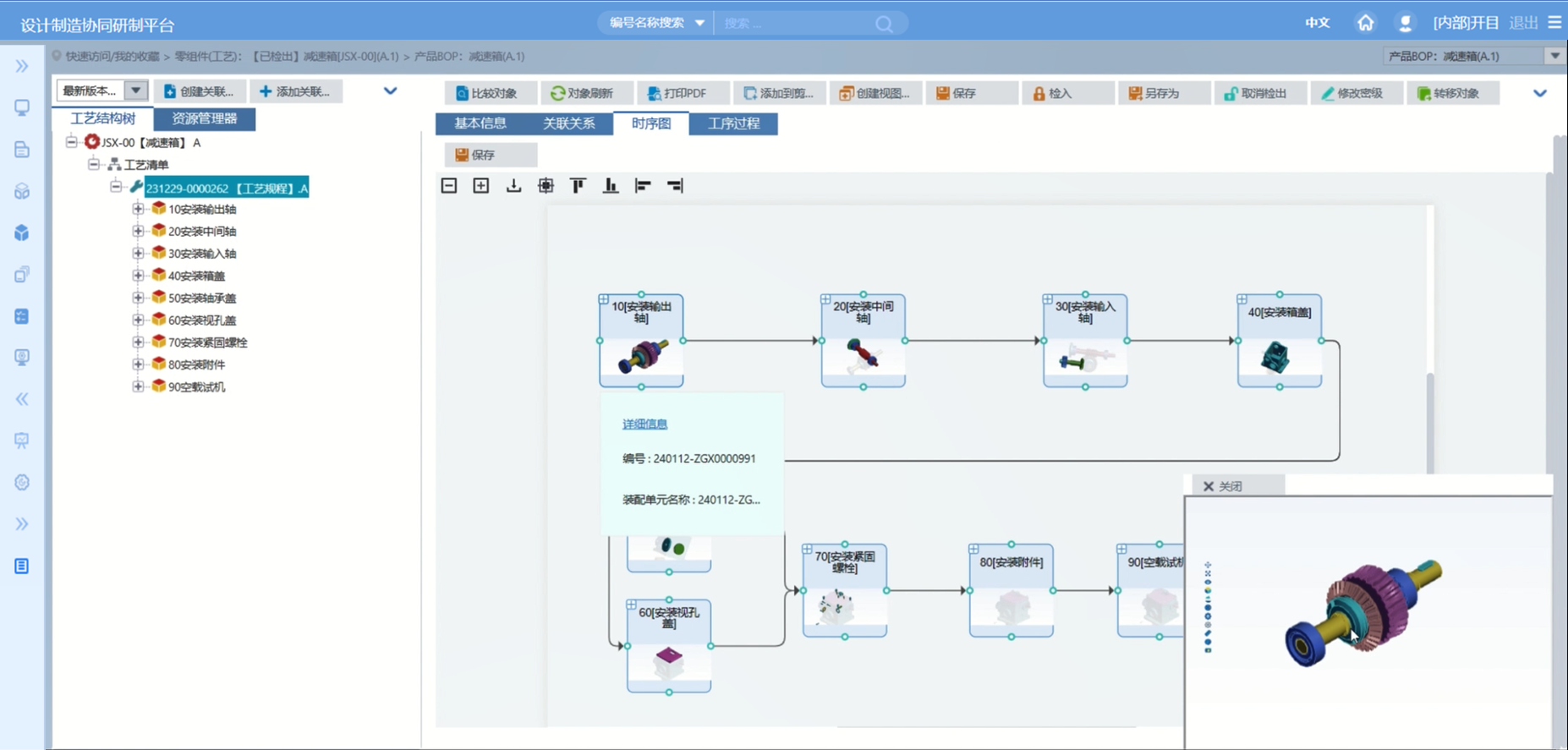
Task: Click the 取消检出 toolbar button
Action: (x=1256, y=93)
